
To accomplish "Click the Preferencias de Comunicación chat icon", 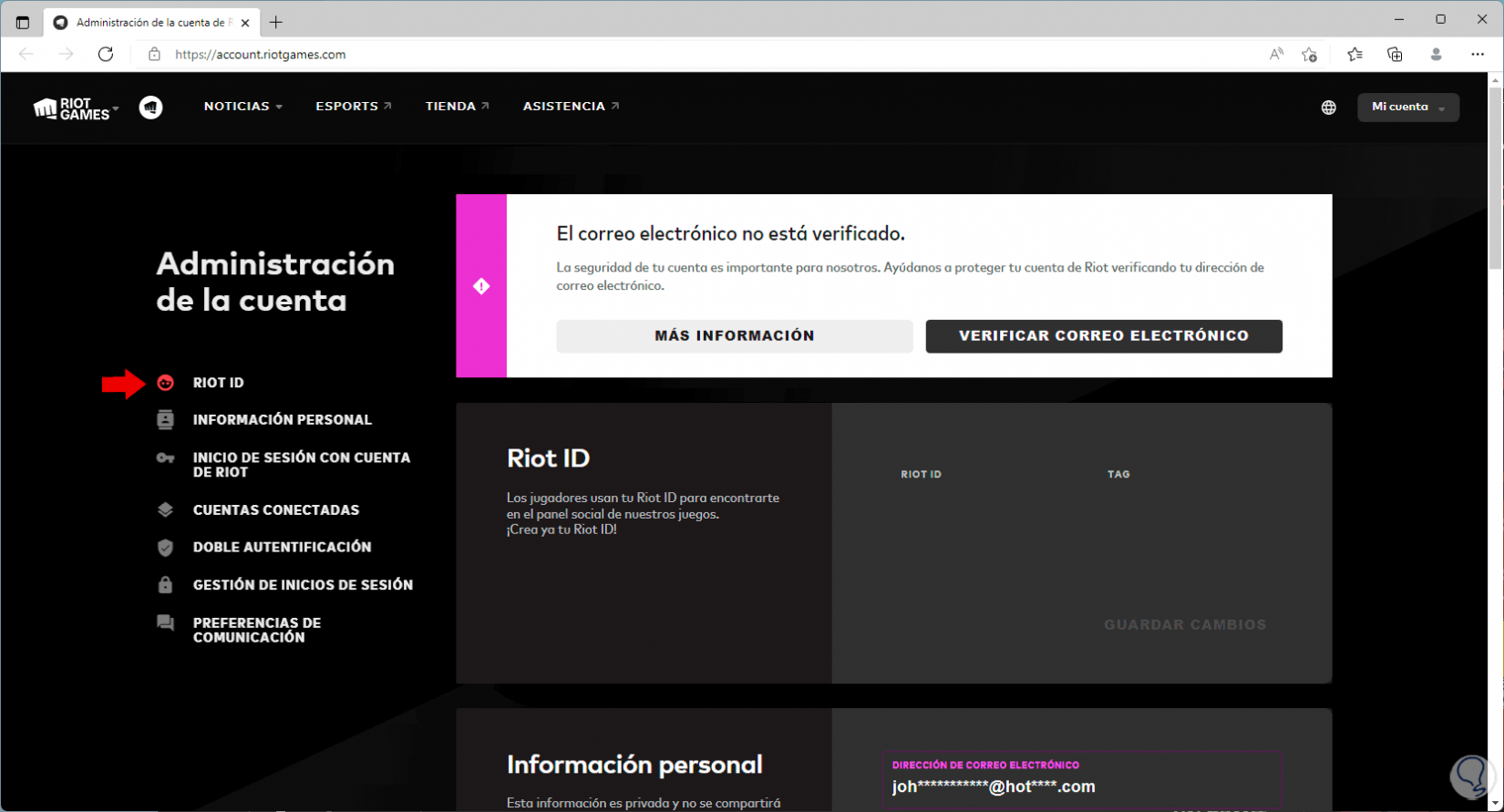I will pos(165,622).
